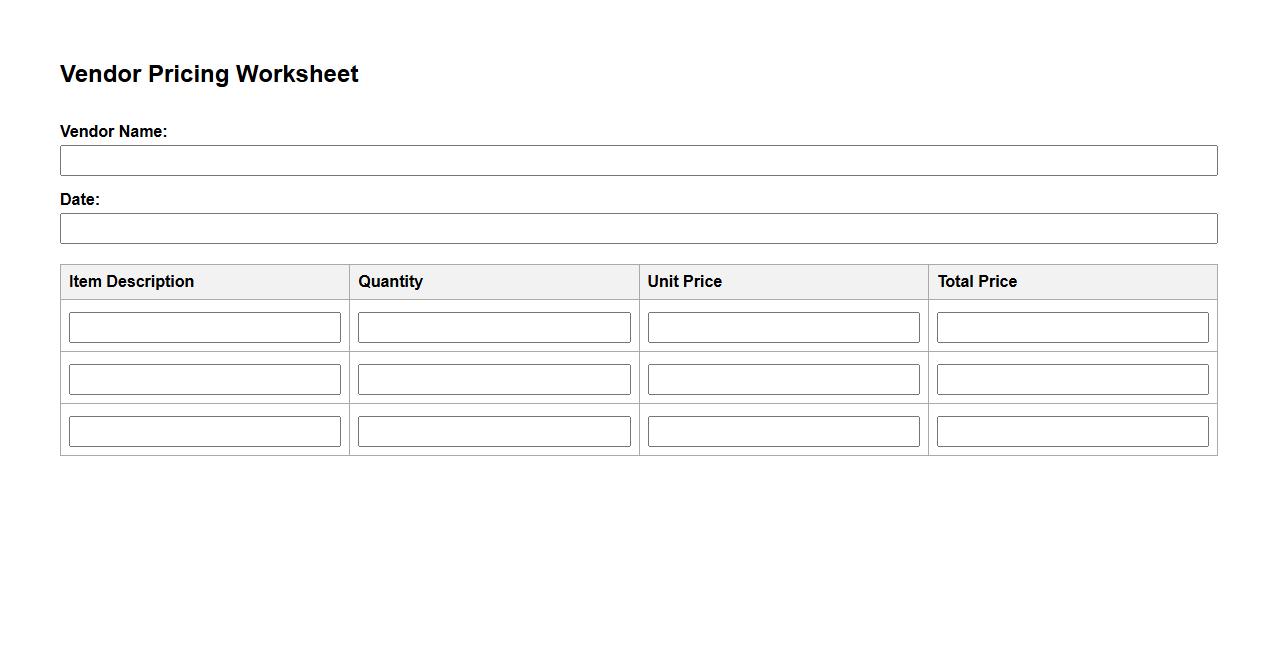Image resolution: width=1278 pixels, height=650 pixels.
Task: Click the Vendor Pricing Worksheet heading
Action: pos(209,74)
